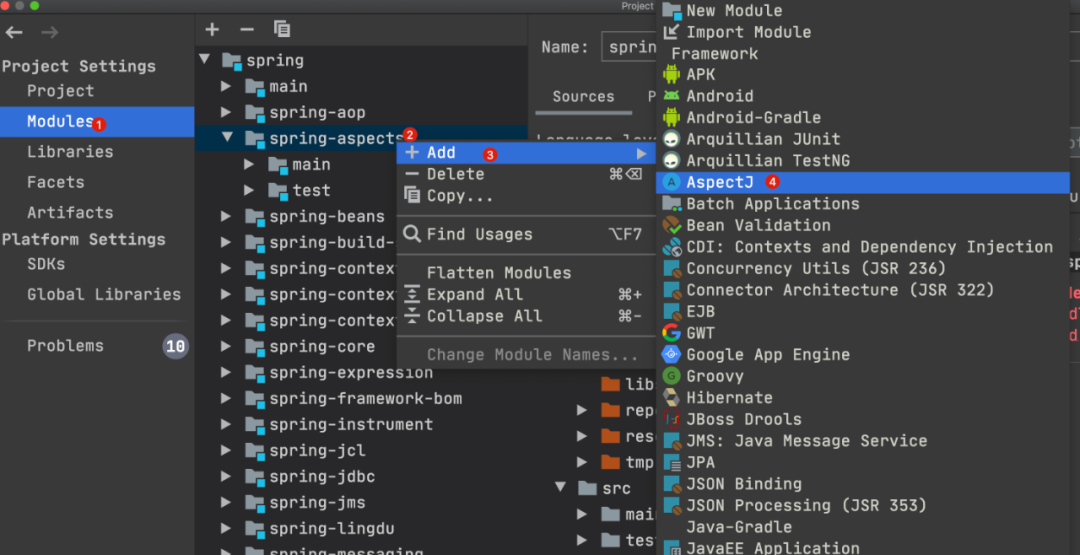Click the Hibernate framework icon
This screenshot has height=555, width=1080.
point(671,398)
